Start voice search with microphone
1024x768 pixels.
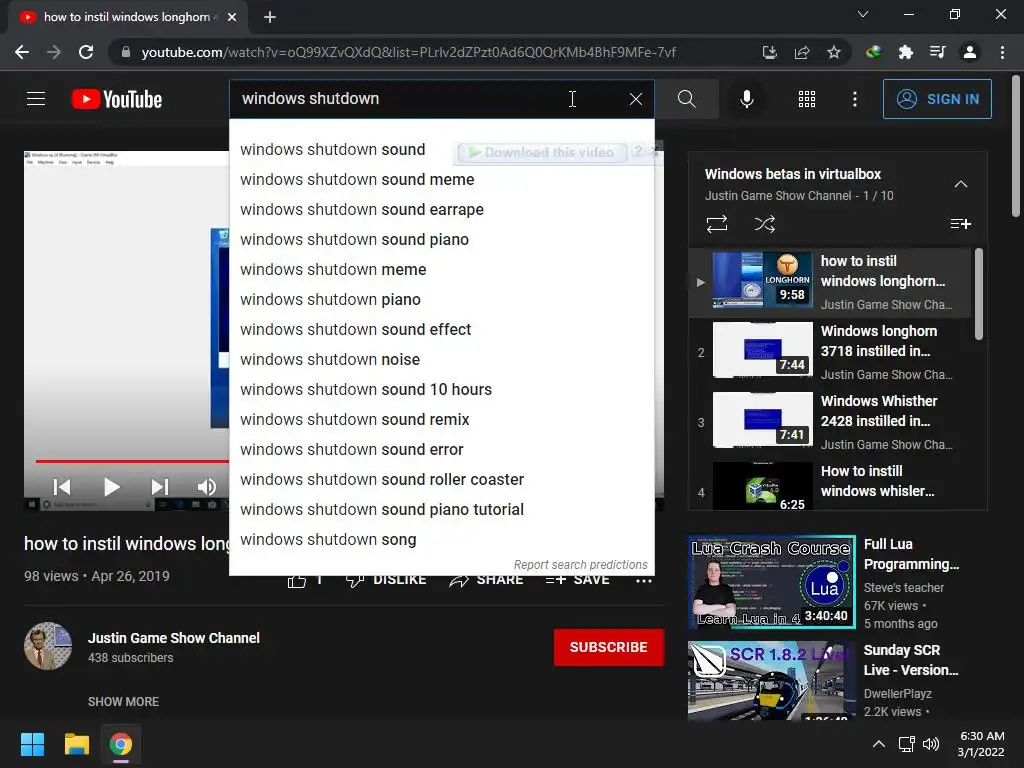746,99
